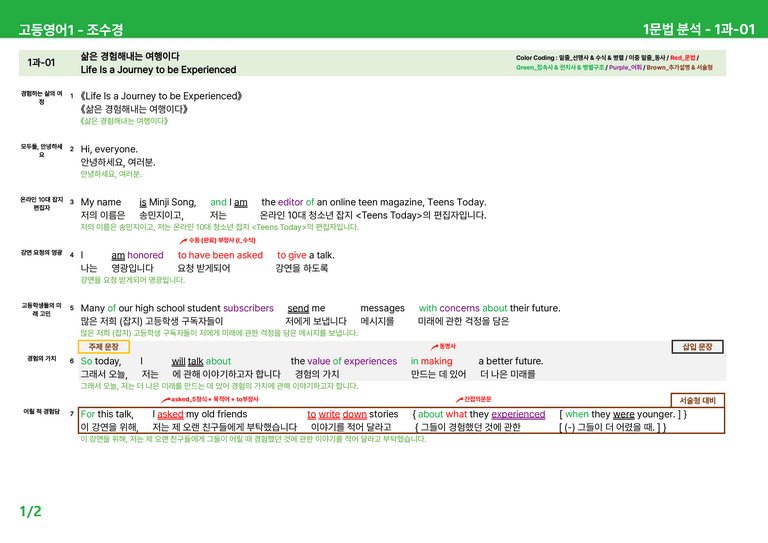Screen dimensions: 768x543
Task: Click title Life Is a Journey to be Experienced
Action: [x=158, y=70]
